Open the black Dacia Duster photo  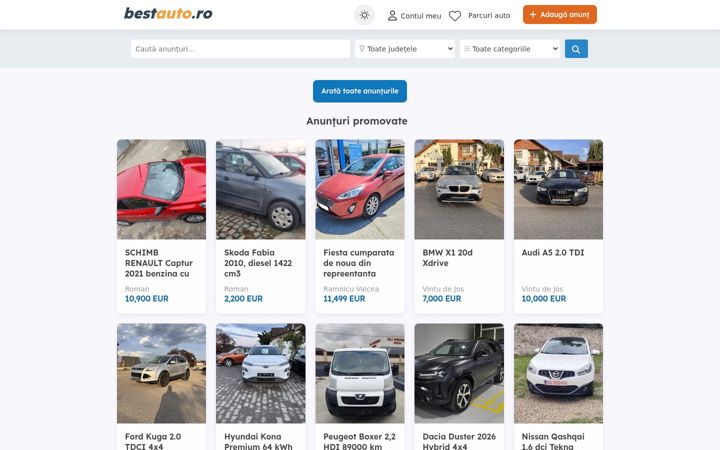click(x=459, y=373)
